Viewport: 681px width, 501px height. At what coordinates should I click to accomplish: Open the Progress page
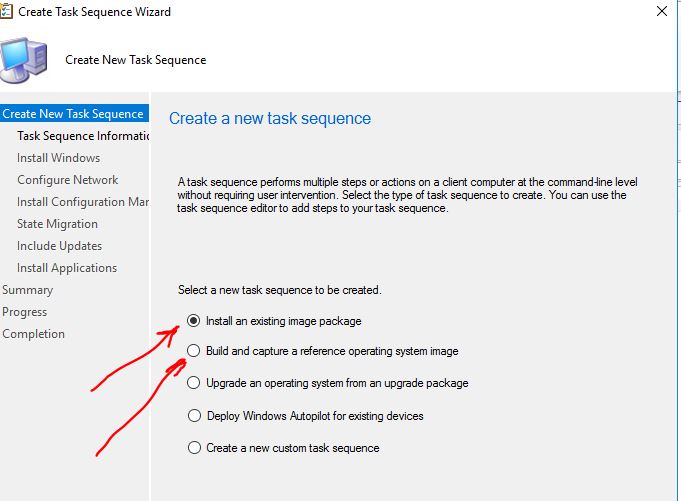click(x=25, y=312)
